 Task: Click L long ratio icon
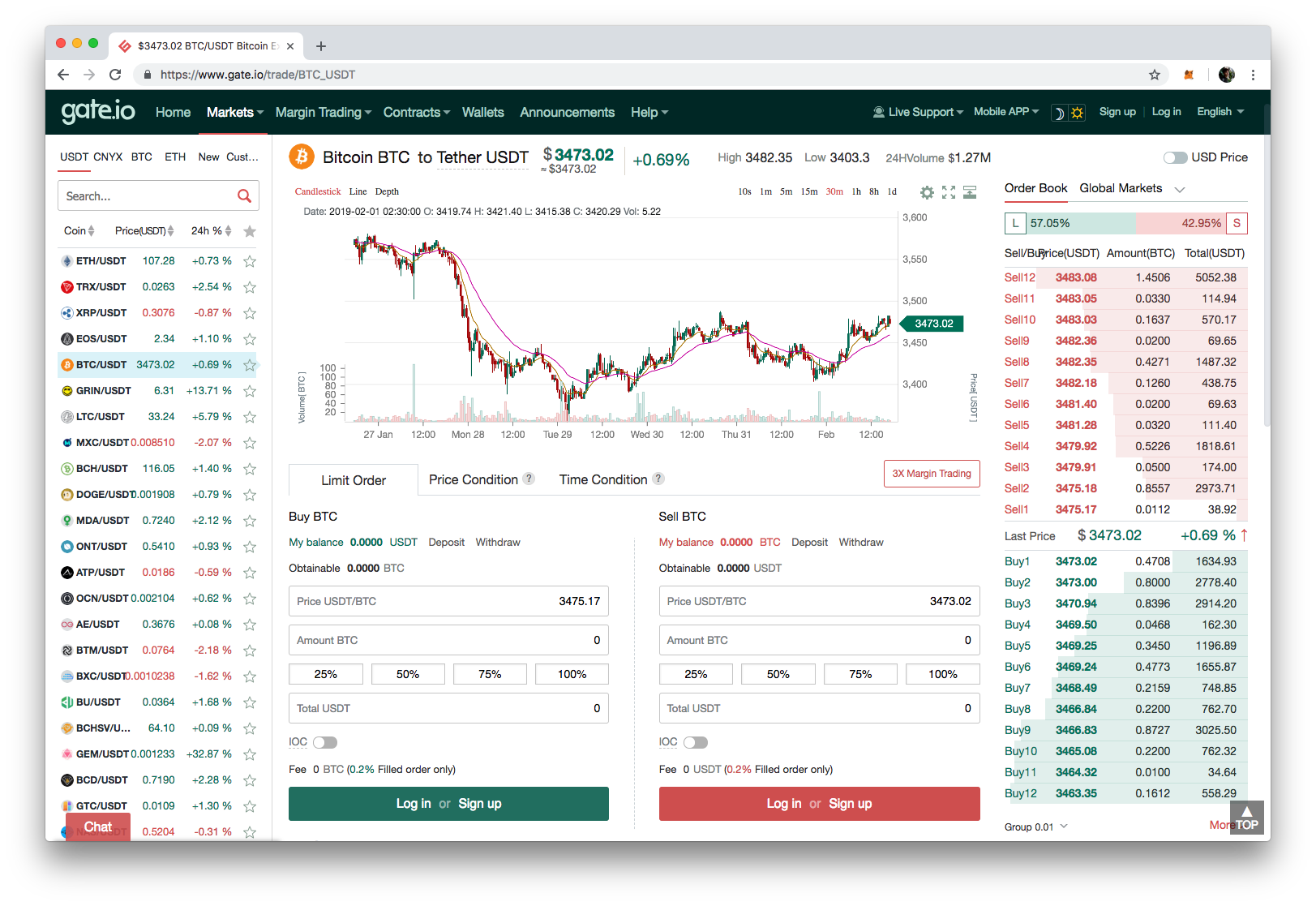1015,223
